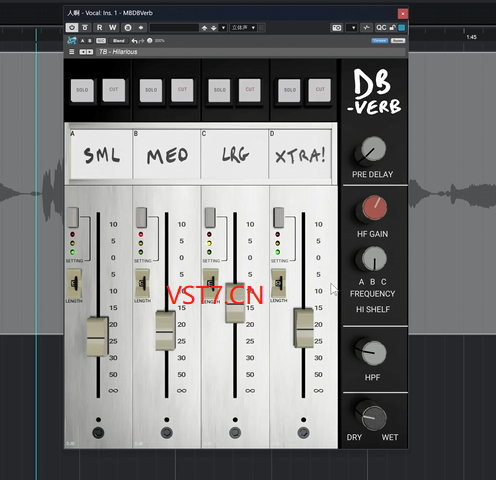Click channel A setting selector button

click(73, 217)
